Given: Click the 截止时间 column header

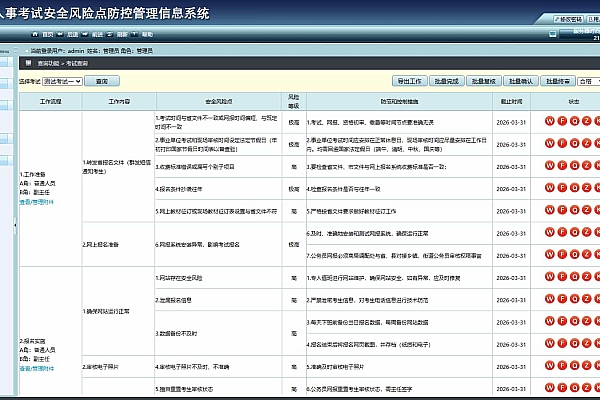Looking at the screenshot, I should pos(511,101).
